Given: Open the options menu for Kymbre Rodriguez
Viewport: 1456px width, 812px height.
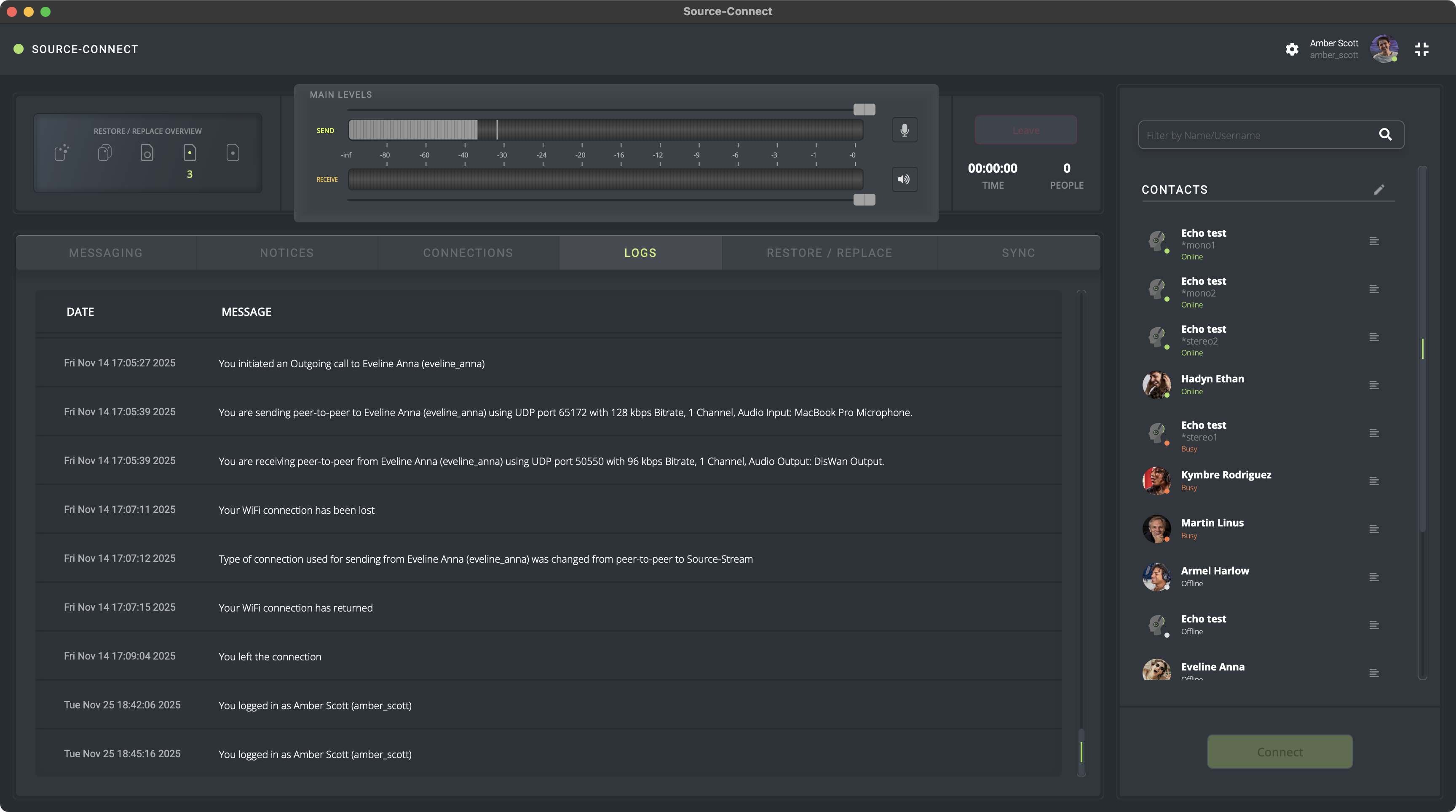Looking at the screenshot, I should 1374,481.
